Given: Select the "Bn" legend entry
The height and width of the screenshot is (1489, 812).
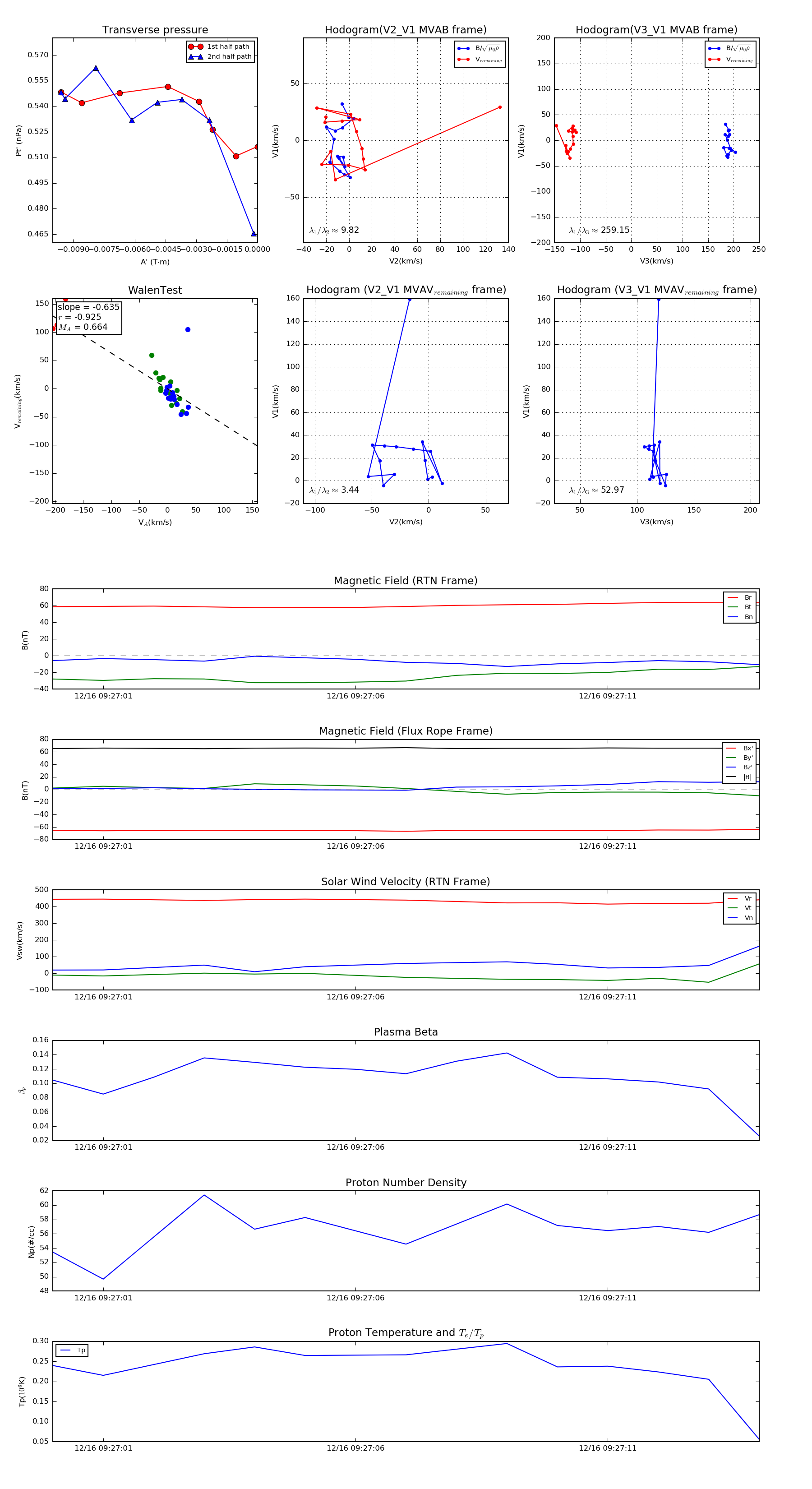Looking at the screenshot, I should pyautogui.click(x=740, y=617).
